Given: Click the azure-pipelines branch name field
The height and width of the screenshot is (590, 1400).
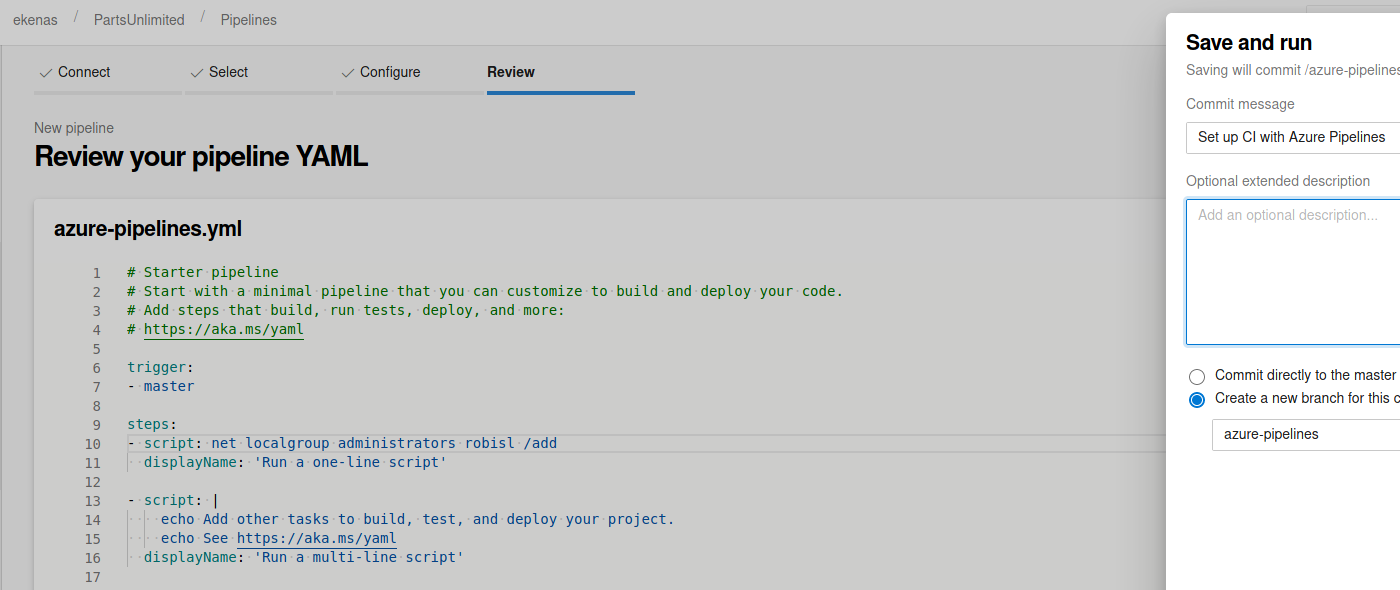Looking at the screenshot, I should (1306, 434).
